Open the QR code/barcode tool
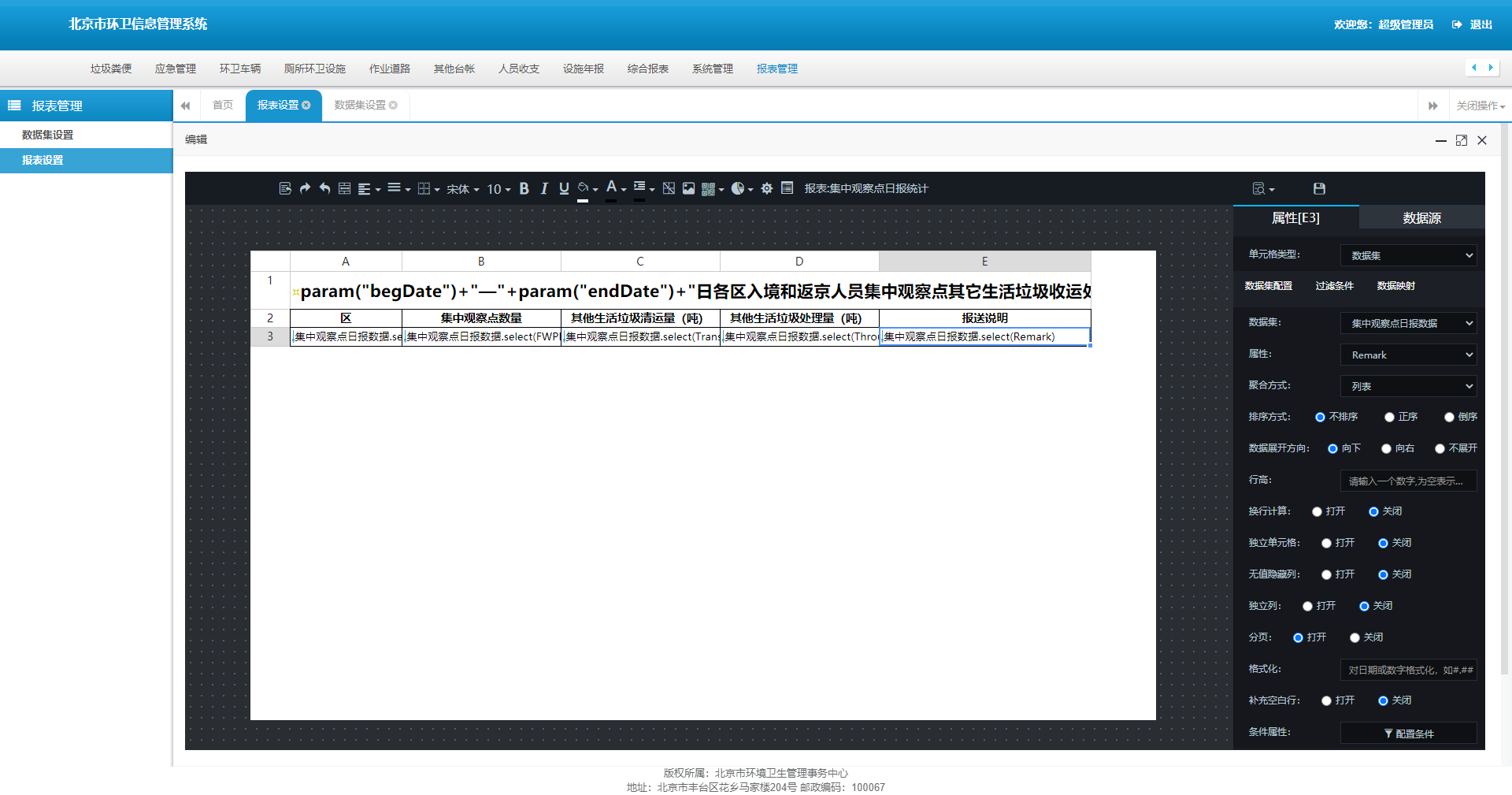The width and height of the screenshot is (1512, 795). [x=712, y=189]
